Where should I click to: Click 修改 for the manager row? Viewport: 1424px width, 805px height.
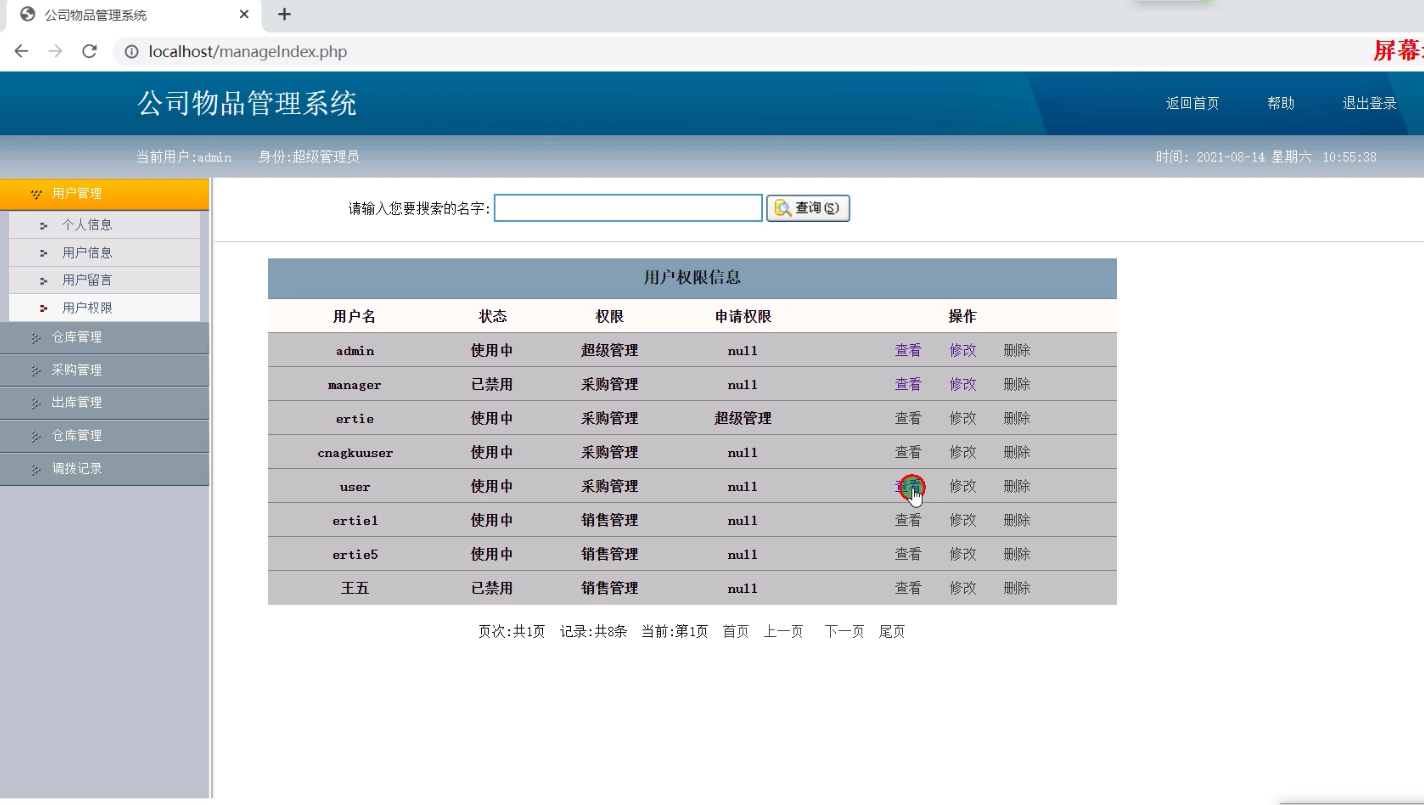(963, 384)
